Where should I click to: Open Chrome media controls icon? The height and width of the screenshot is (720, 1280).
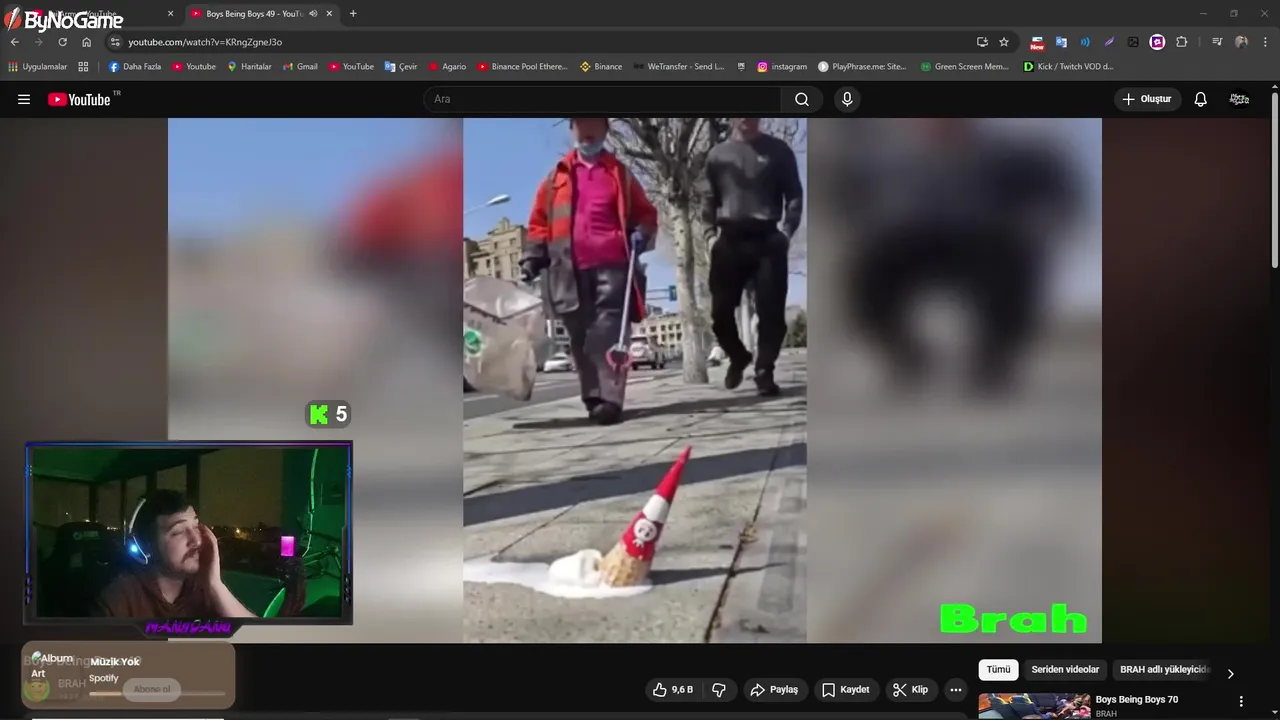[1217, 42]
